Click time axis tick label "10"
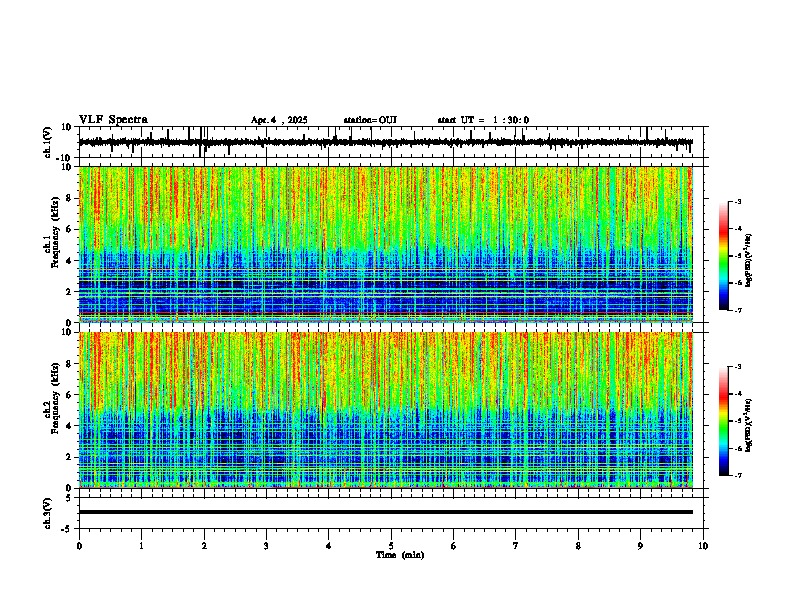 pyautogui.click(x=703, y=546)
